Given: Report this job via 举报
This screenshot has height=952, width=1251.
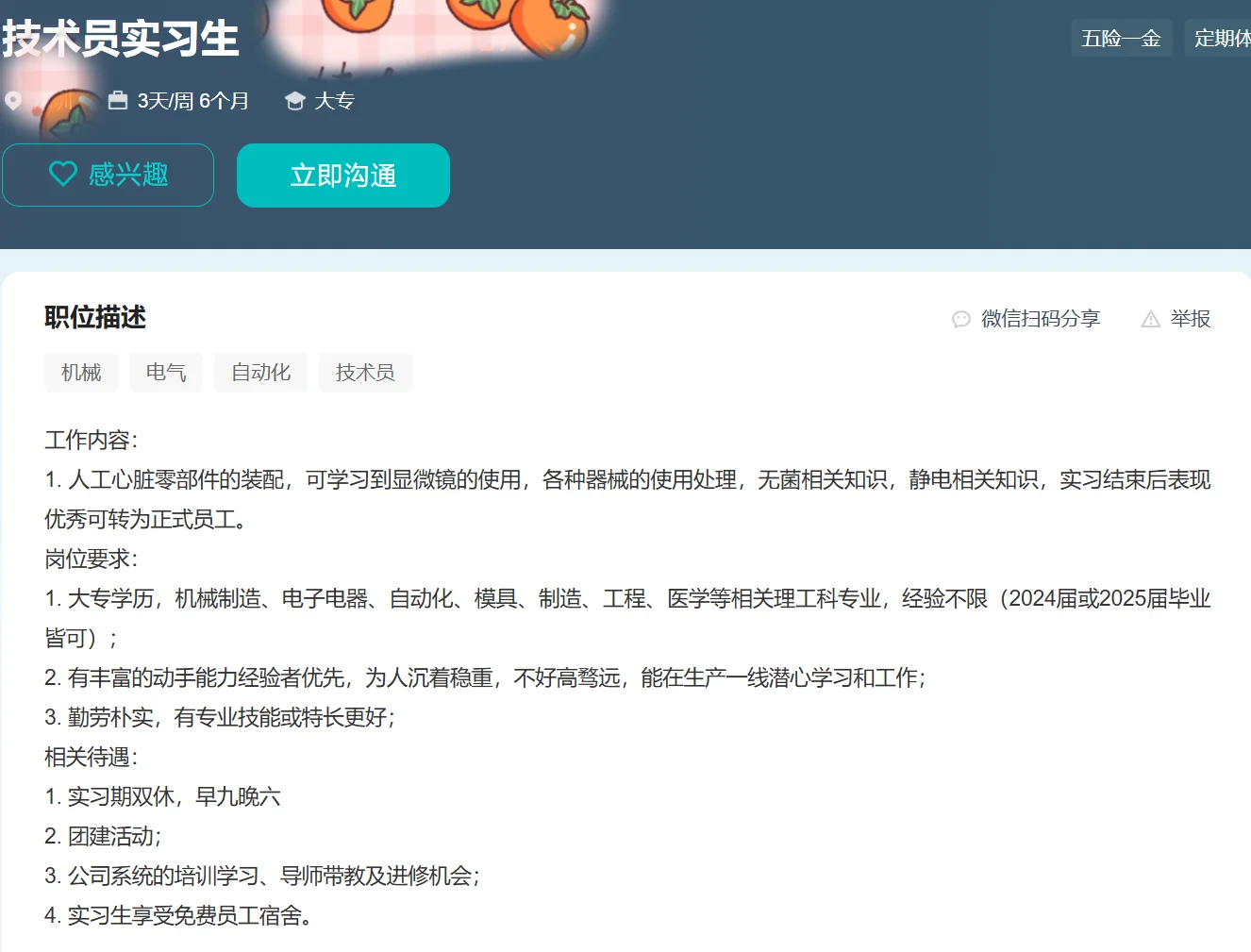Looking at the screenshot, I should click(1192, 319).
